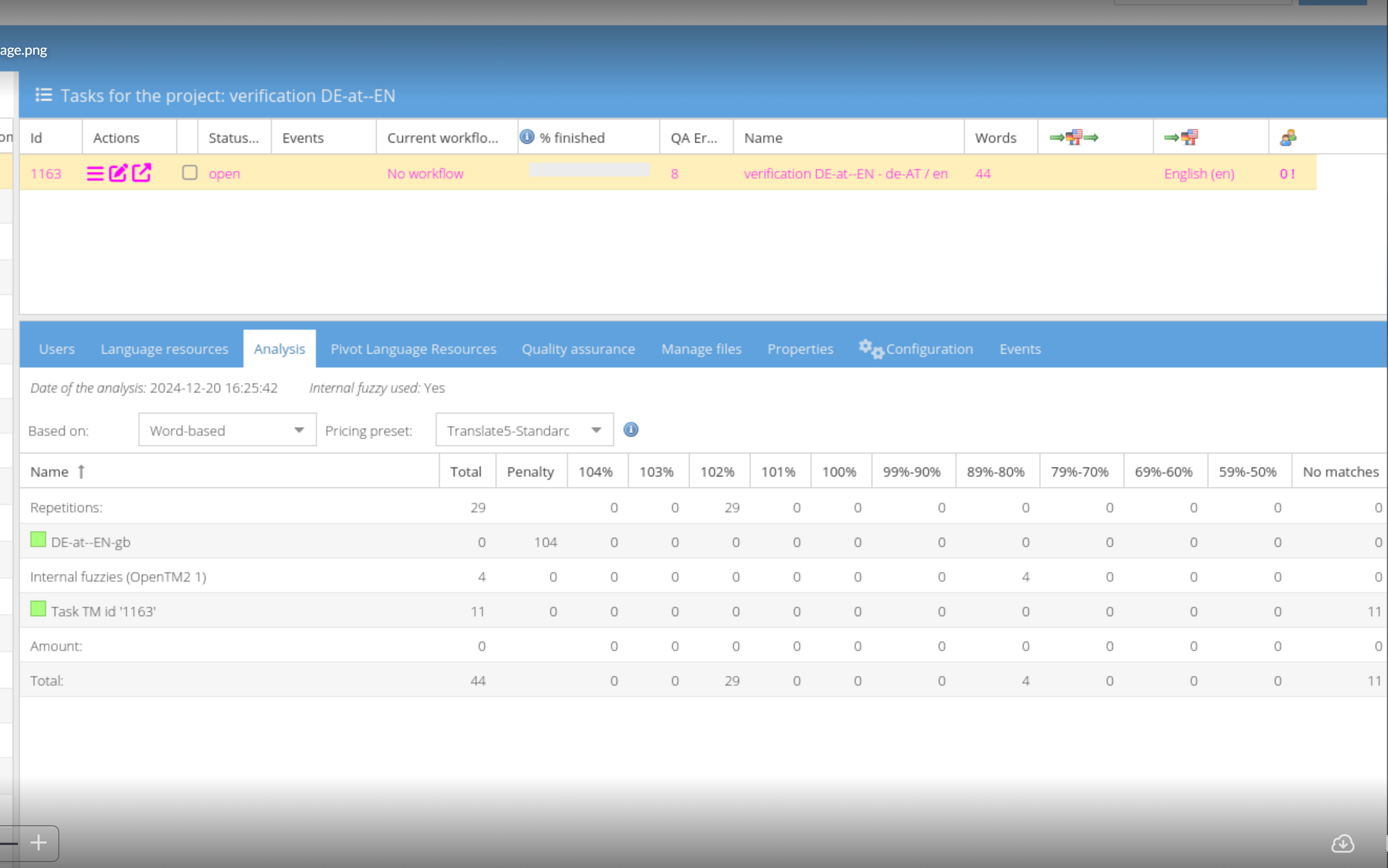Click the users column header icon

click(1288, 138)
